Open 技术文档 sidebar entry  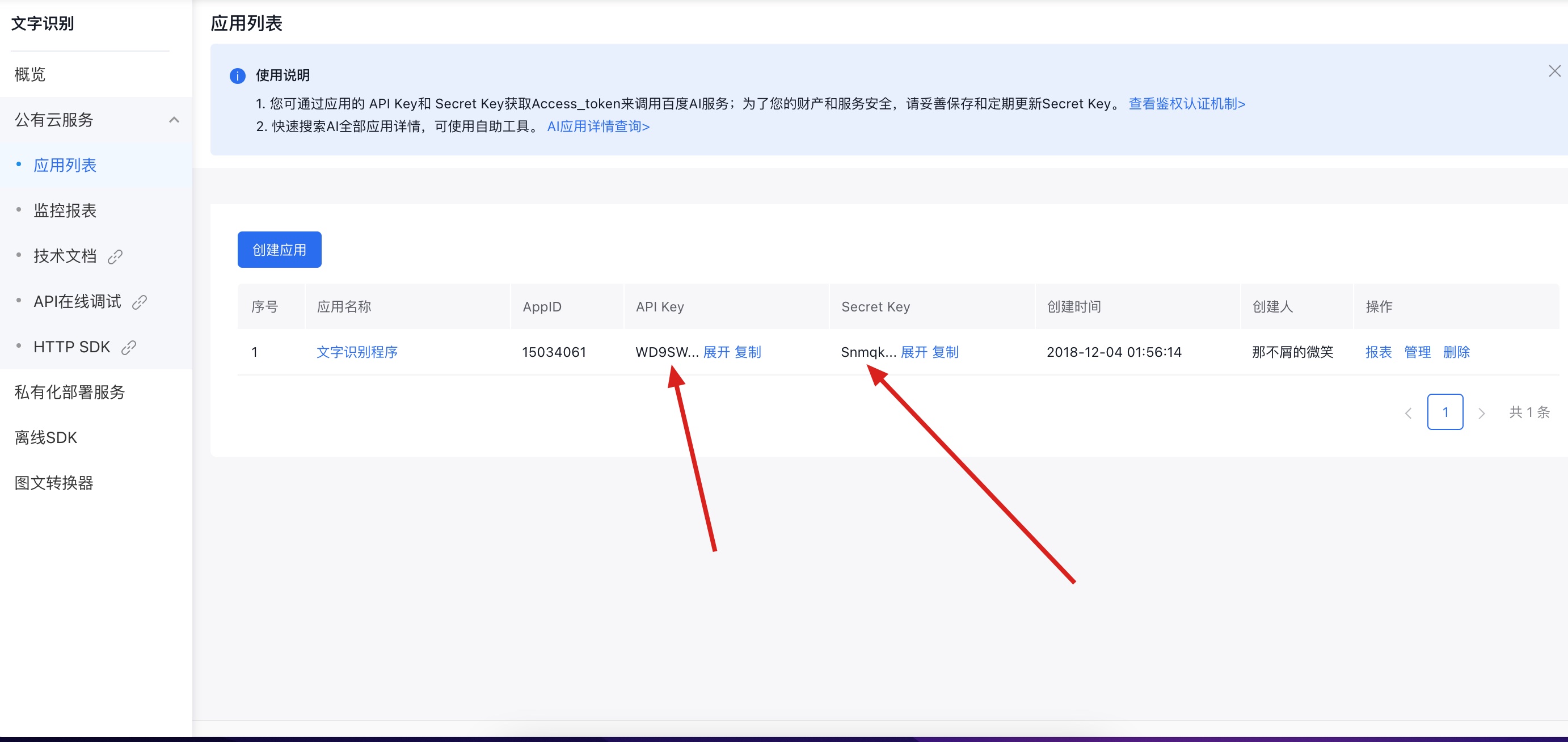65,256
